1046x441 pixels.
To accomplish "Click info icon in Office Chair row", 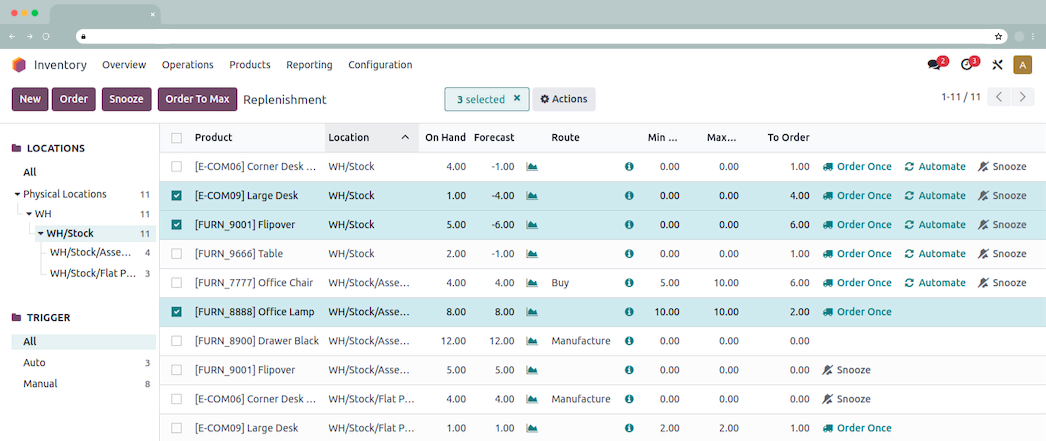I will click(x=629, y=283).
